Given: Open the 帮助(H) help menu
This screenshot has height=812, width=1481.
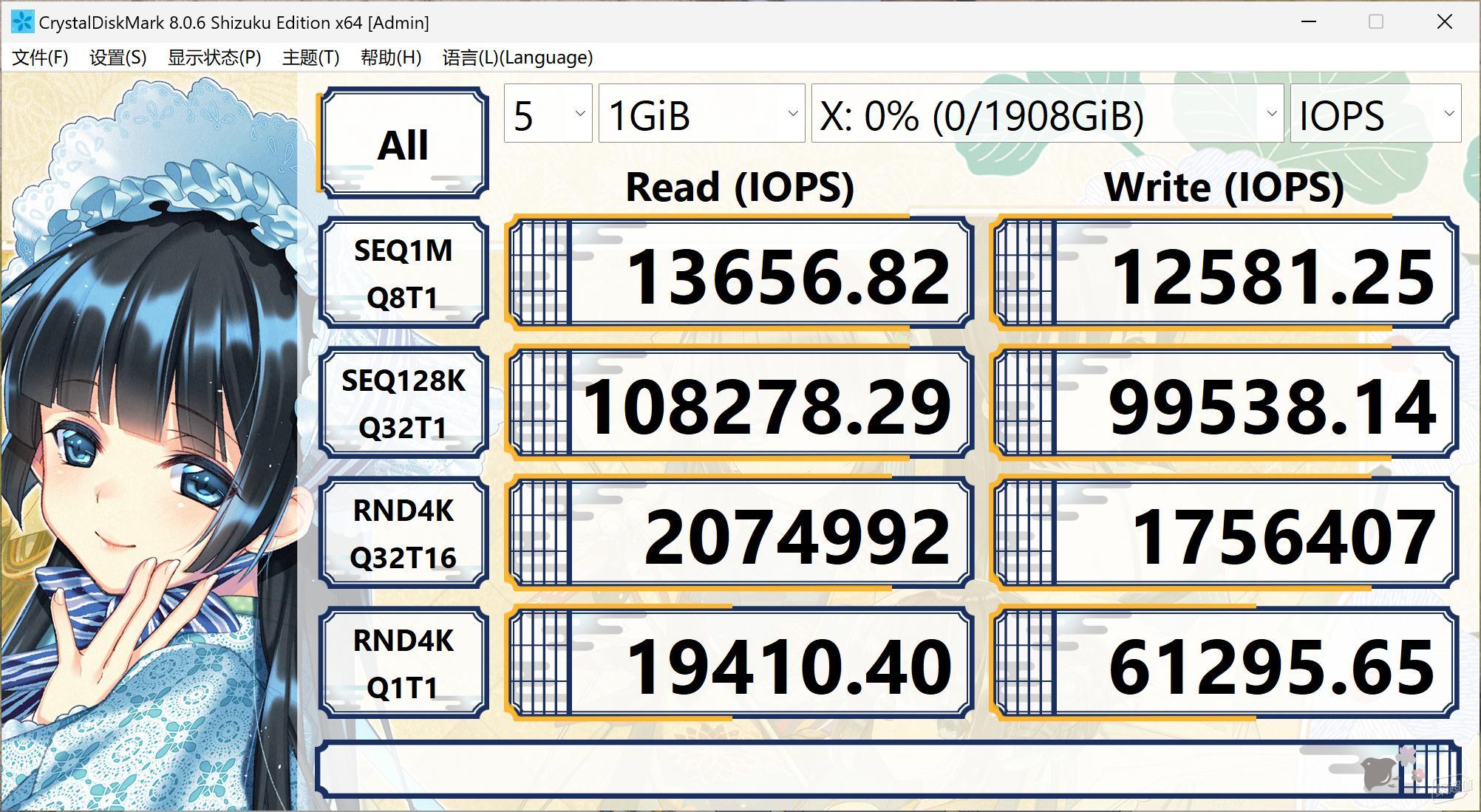Looking at the screenshot, I should point(391,58).
